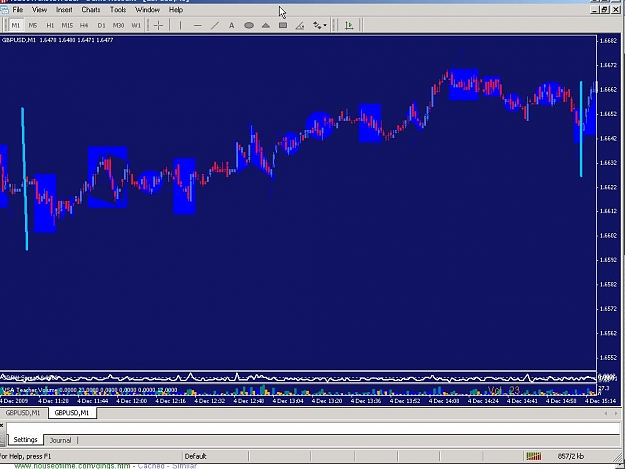Open the File menu
Viewport: 625px width, 469px height.
coord(18,10)
